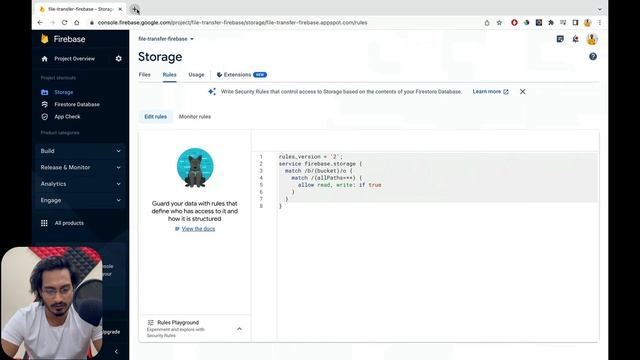This screenshot has height=360, width=640.
Task: Go to browser home page icon
Action: click(x=77, y=22)
